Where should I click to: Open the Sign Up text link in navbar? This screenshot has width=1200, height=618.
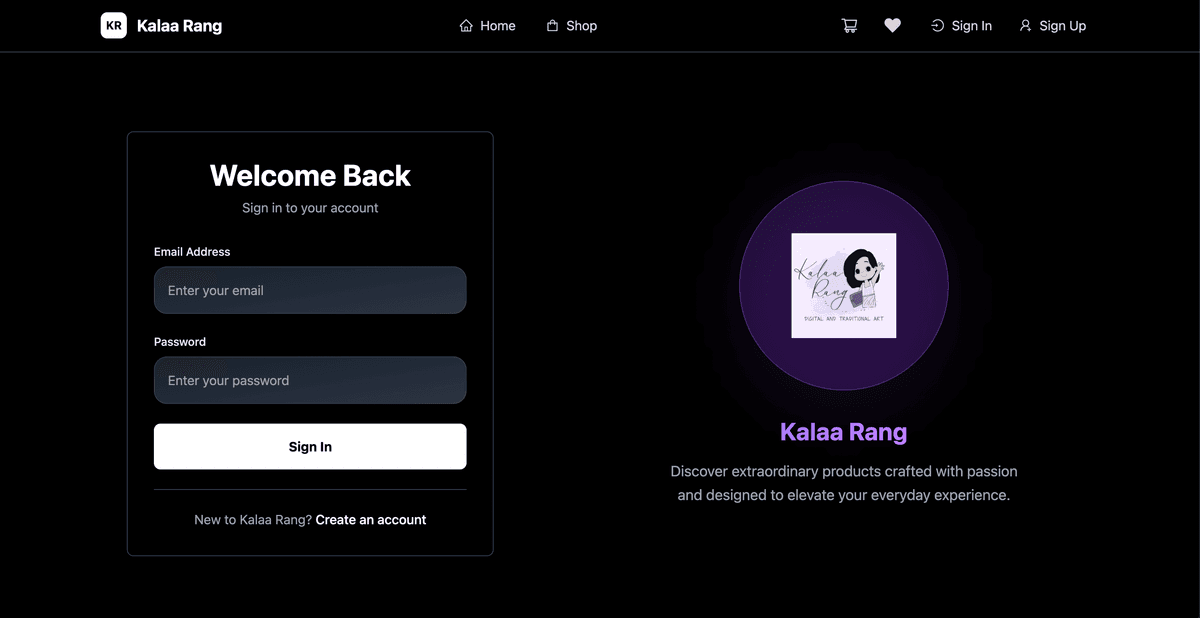tap(1062, 26)
